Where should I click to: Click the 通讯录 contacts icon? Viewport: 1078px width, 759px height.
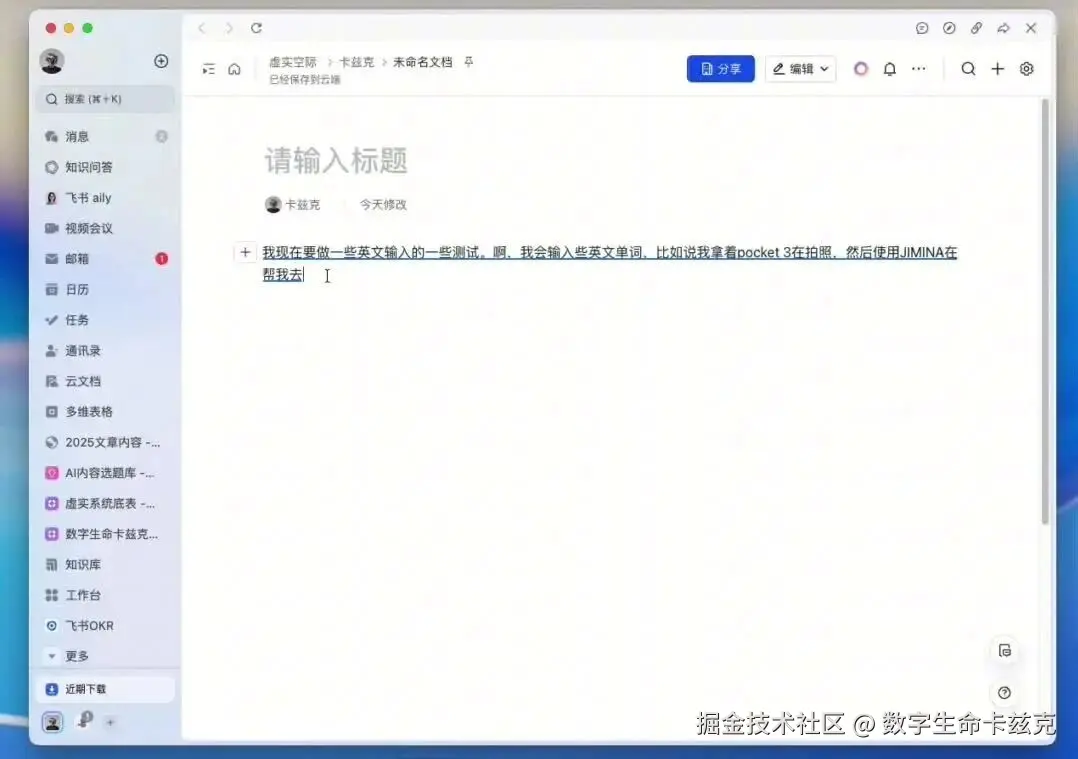coord(51,351)
